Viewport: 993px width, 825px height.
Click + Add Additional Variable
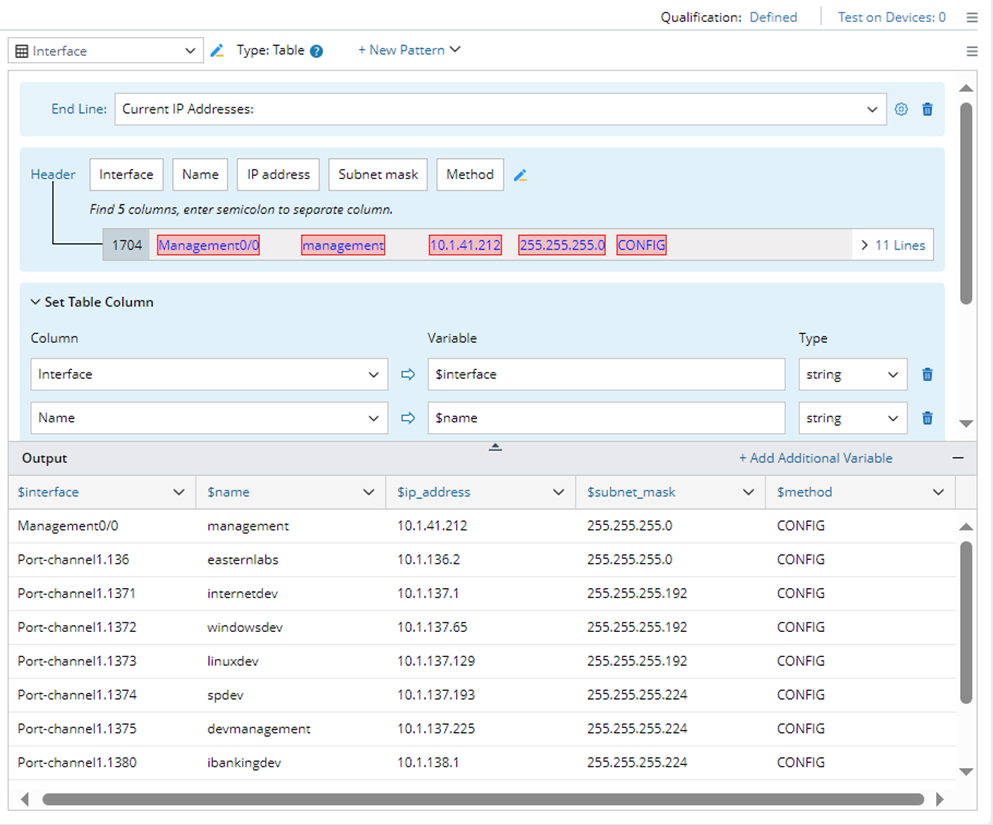(x=815, y=458)
